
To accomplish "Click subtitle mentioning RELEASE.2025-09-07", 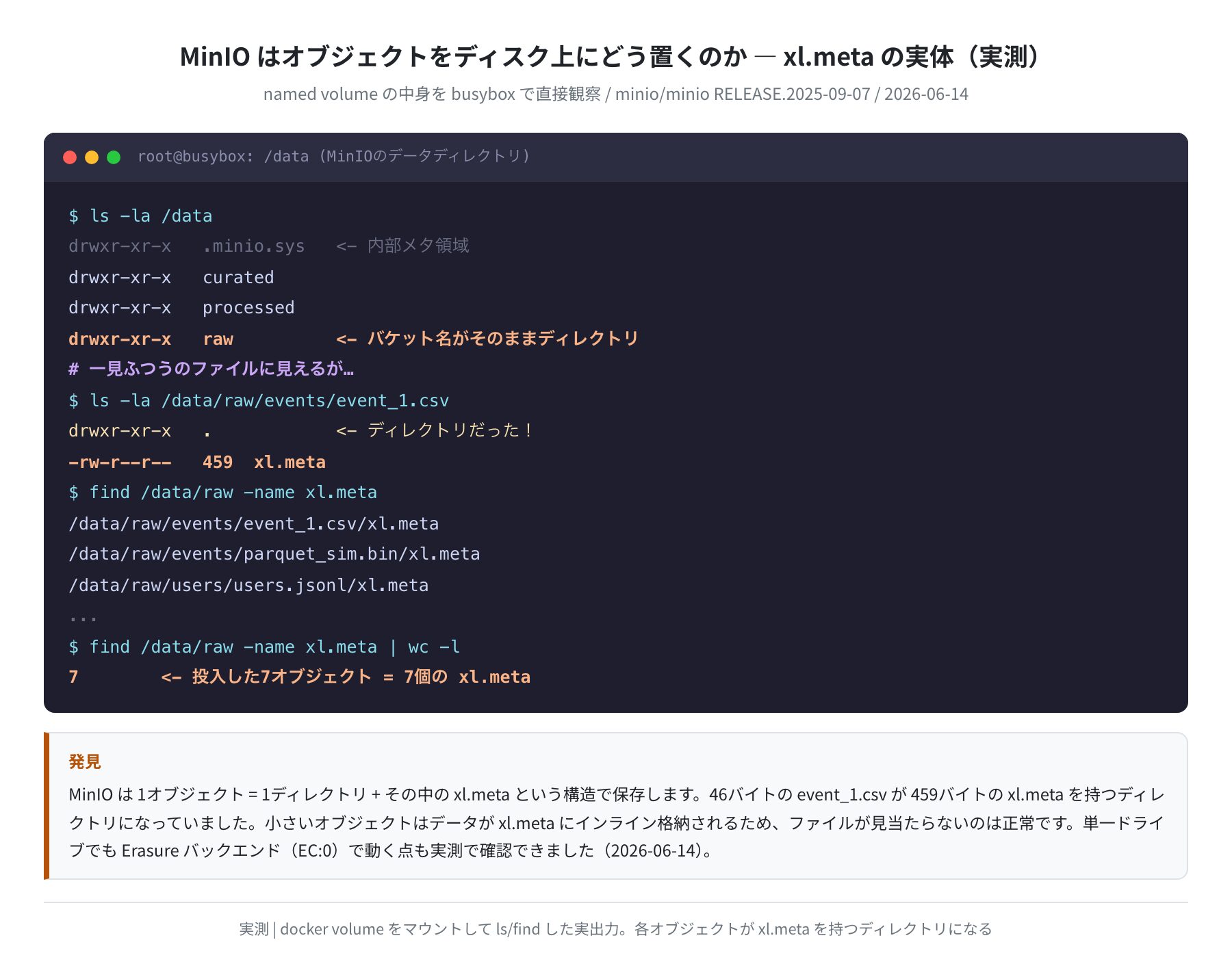I will (615, 94).
